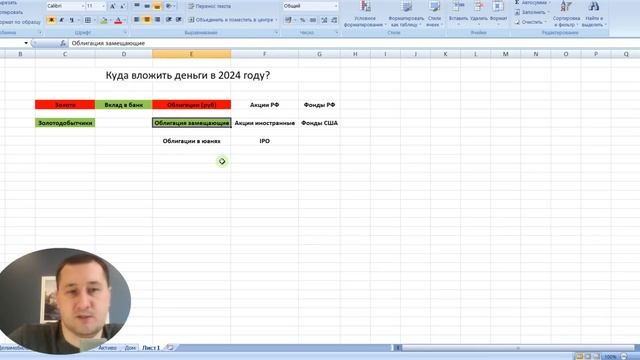Image resolution: width=640 pixels, height=360 pixels.
Task: Select the IPO cell
Action: click(264, 141)
